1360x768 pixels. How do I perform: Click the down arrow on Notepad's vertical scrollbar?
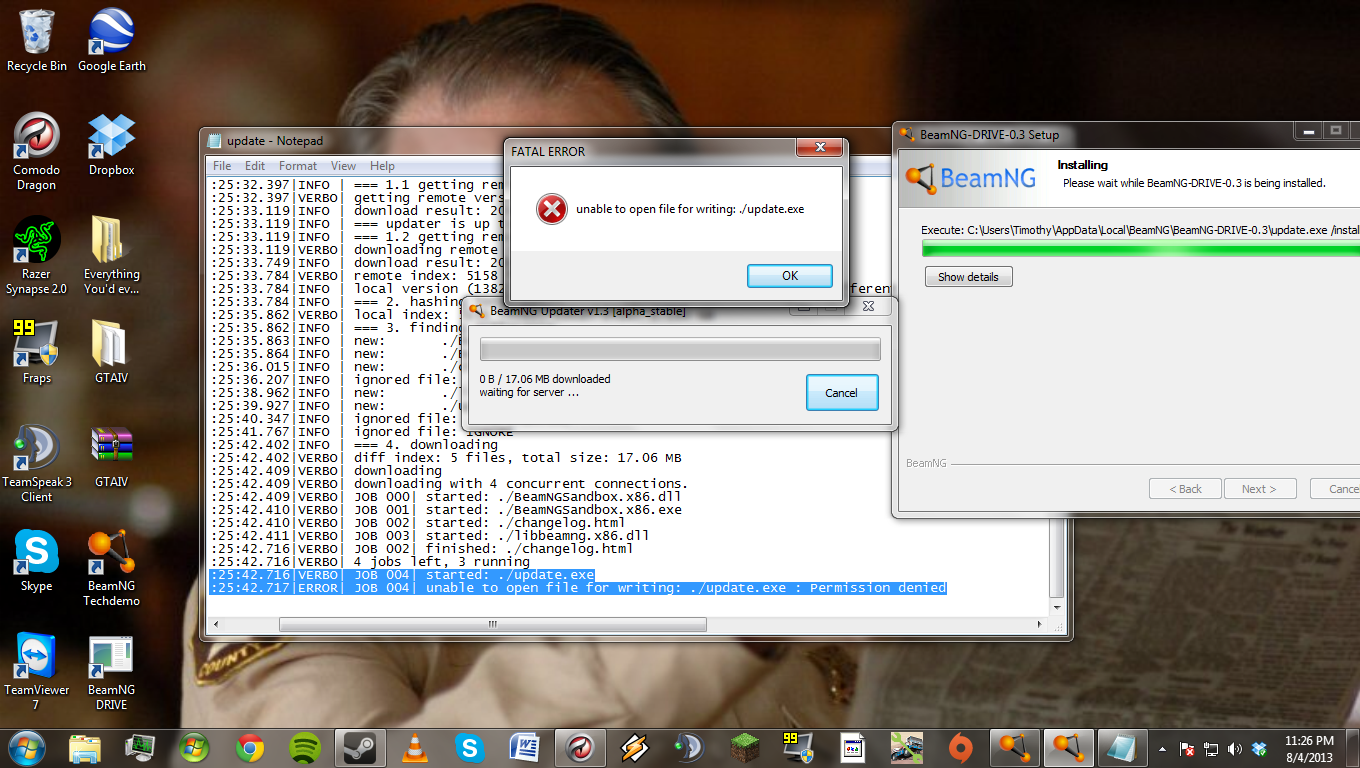pyautogui.click(x=1058, y=606)
